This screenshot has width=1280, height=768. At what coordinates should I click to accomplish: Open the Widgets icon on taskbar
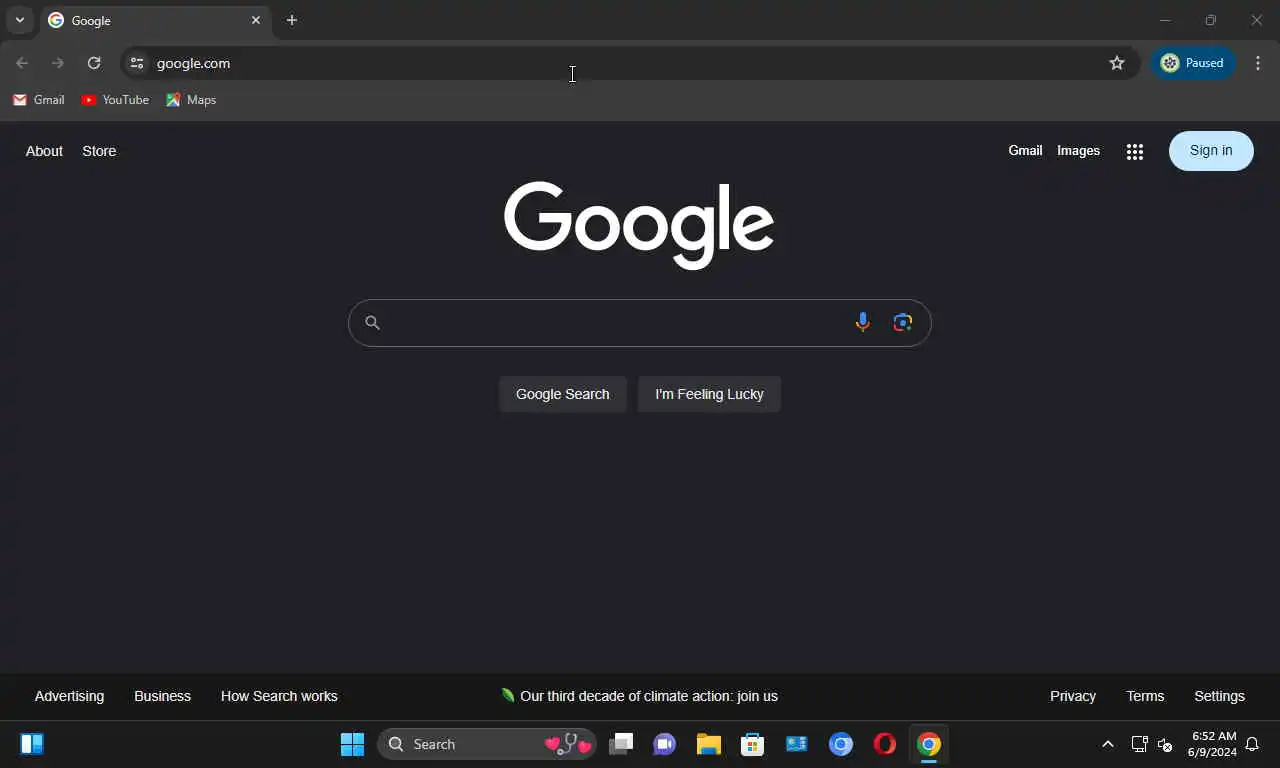tap(32, 744)
